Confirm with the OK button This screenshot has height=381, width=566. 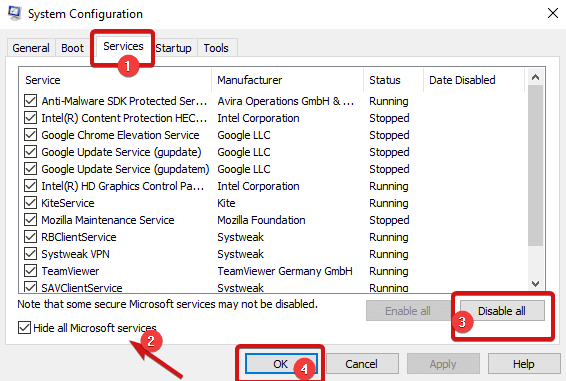click(x=281, y=364)
